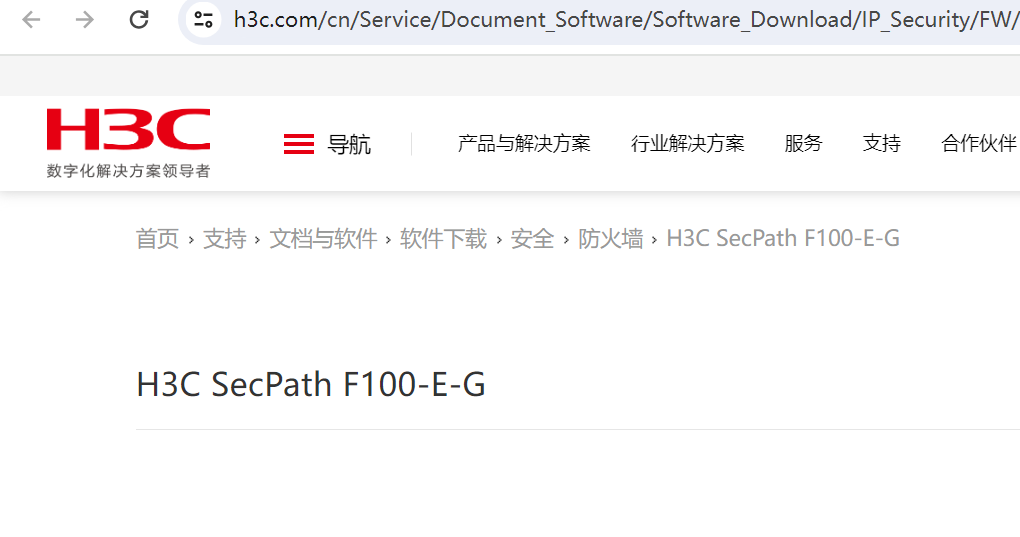Open the red hamburger navigation icon
This screenshot has width=1020, height=537.
click(x=299, y=144)
